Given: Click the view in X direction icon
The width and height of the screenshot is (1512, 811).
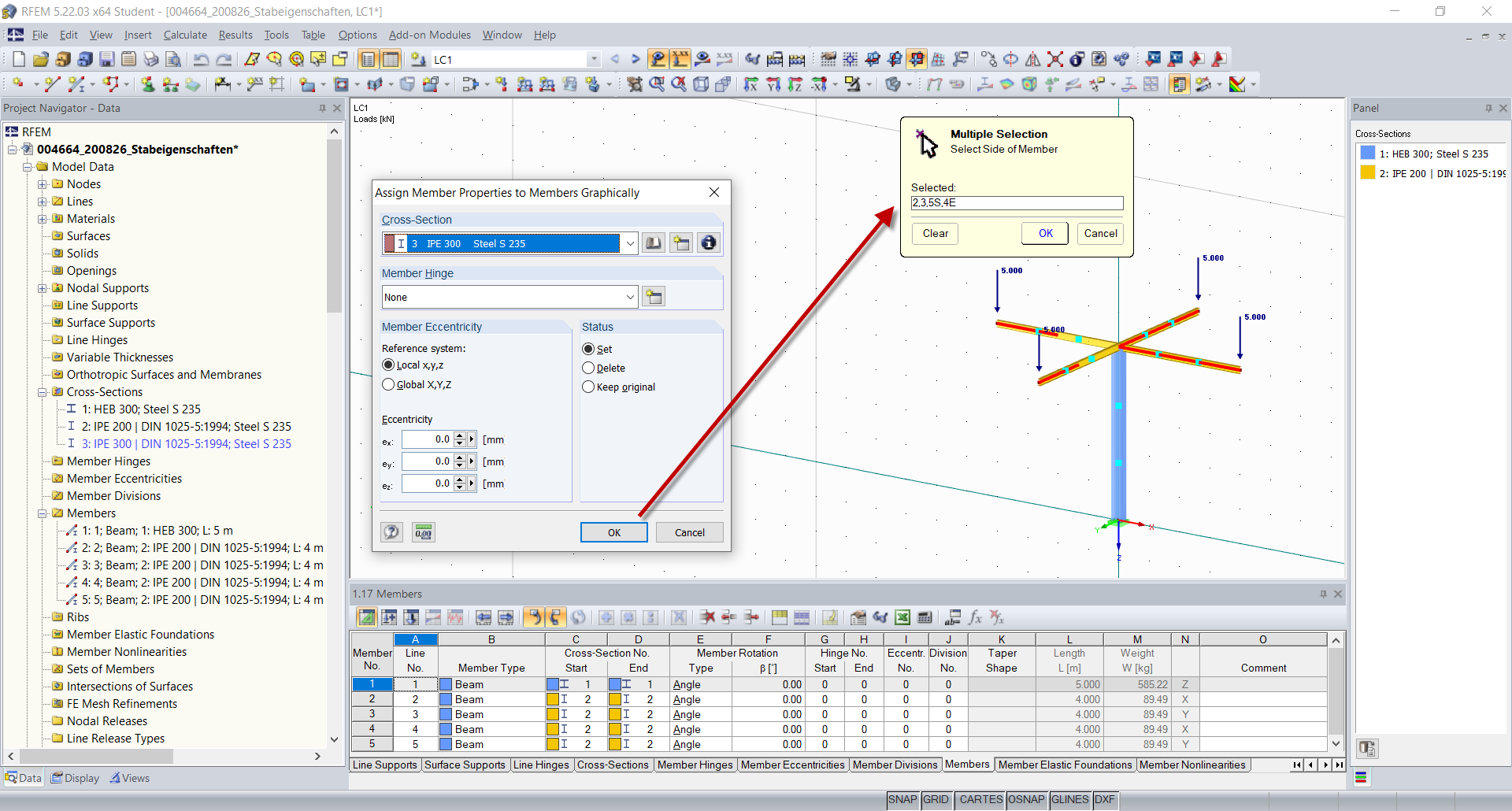Looking at the screenshot, I should tap(751, 84).
